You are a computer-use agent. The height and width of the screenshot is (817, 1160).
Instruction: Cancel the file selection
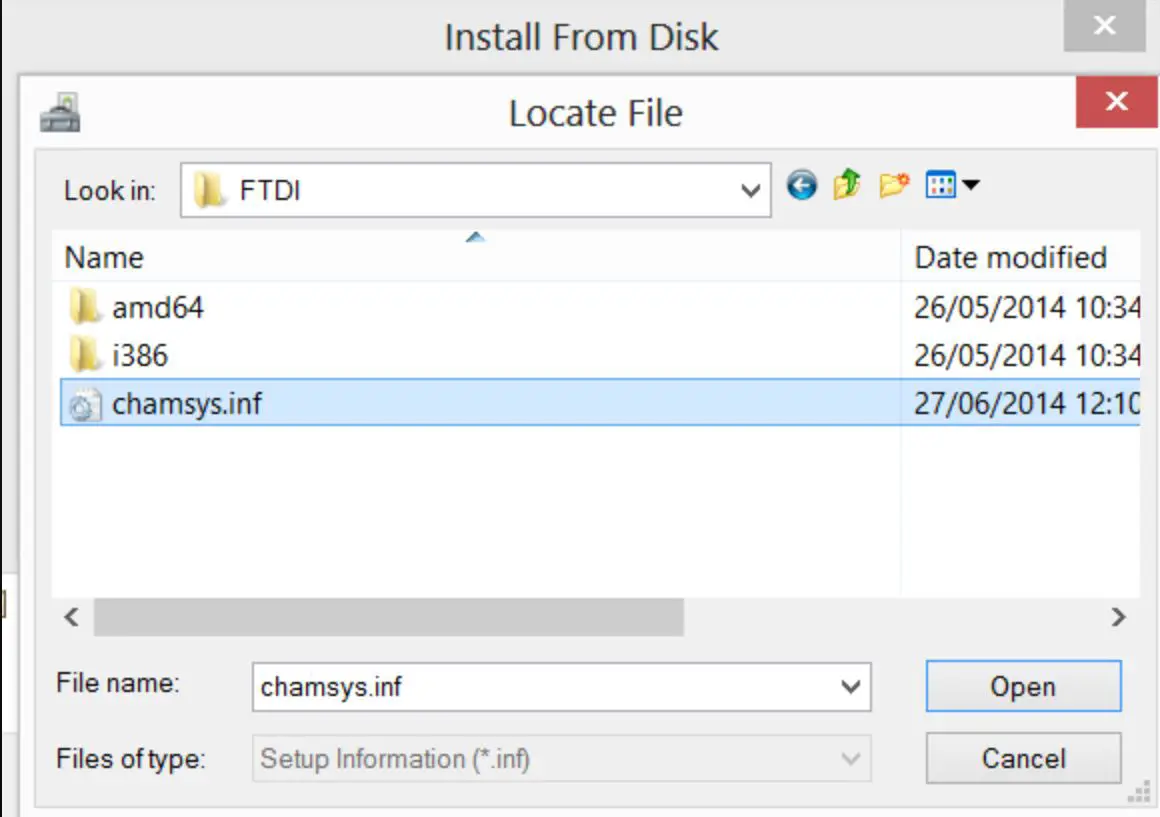(1022, 758)
